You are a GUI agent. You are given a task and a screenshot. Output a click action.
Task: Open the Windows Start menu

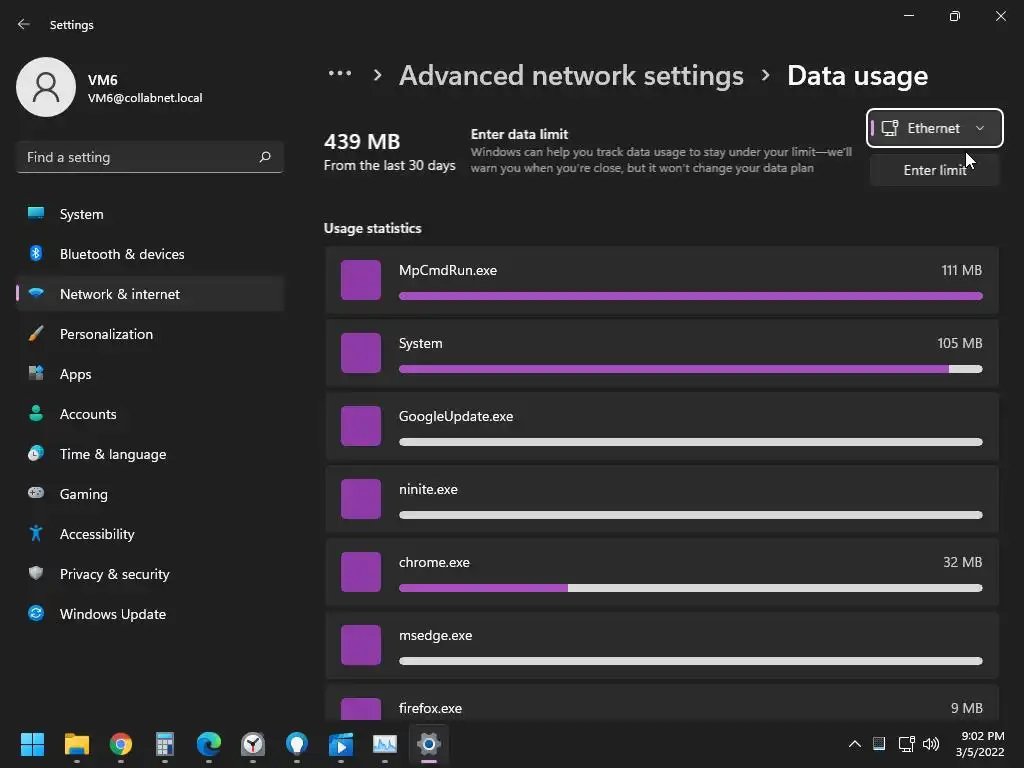pyautogui.click(x=33, y=744)
